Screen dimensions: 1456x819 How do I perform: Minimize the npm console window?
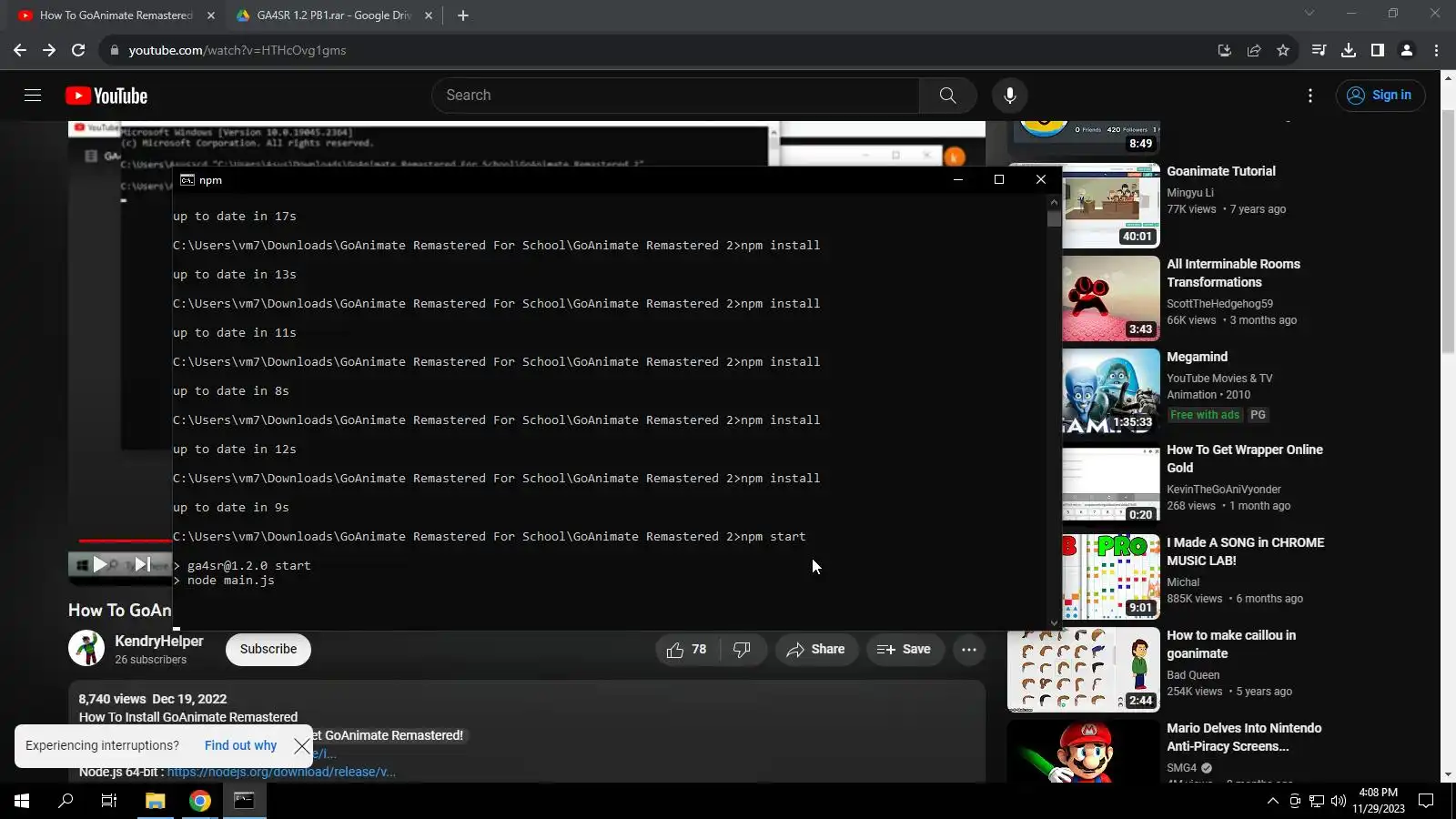coord(958,180)
